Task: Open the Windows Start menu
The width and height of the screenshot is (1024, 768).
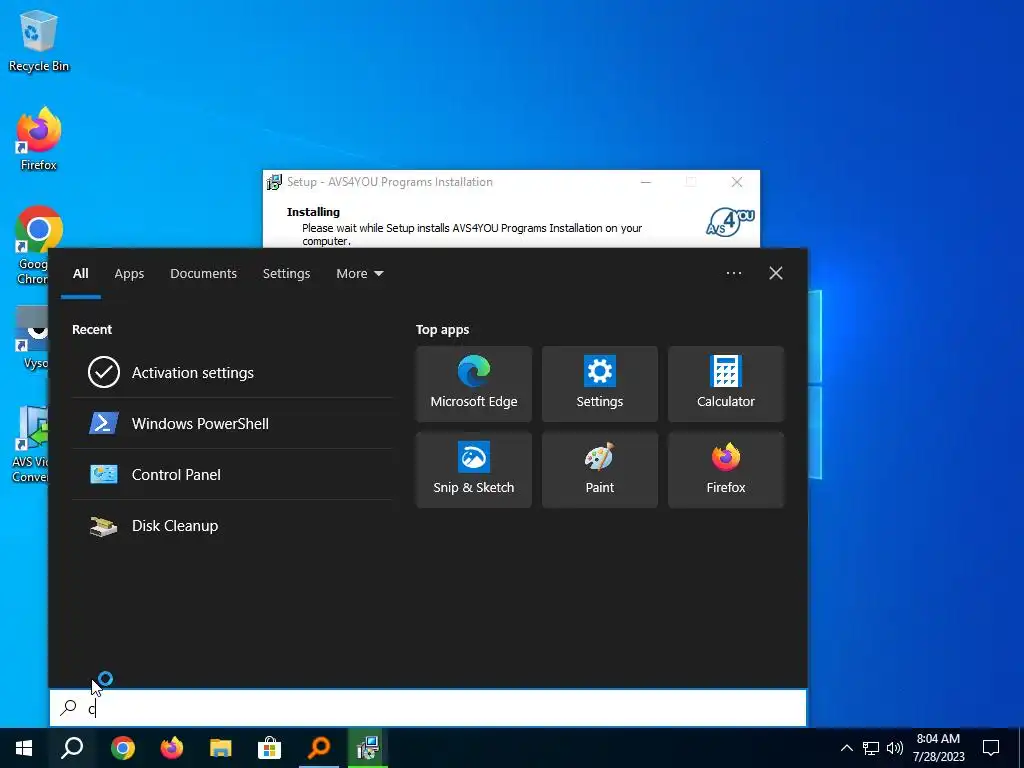Action: [24, 748]
